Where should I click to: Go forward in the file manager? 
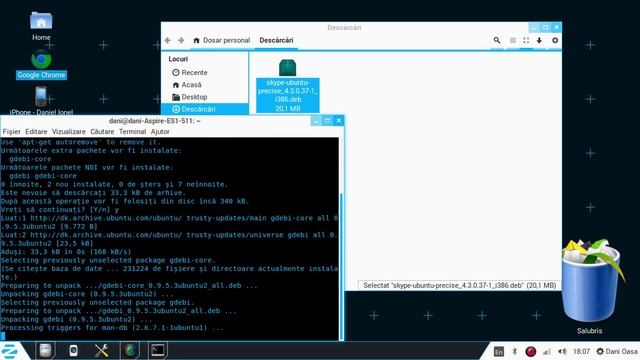[x=181, y=40]
